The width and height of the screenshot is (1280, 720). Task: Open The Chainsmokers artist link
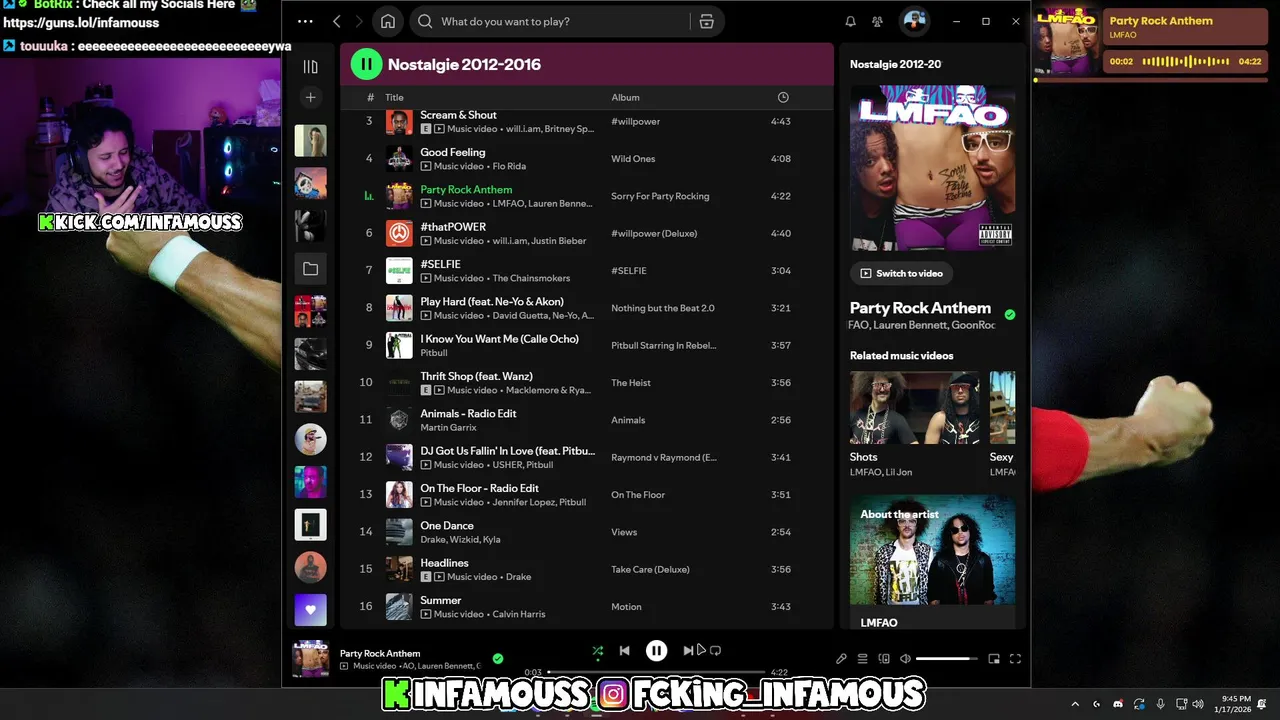click(531, 278)
